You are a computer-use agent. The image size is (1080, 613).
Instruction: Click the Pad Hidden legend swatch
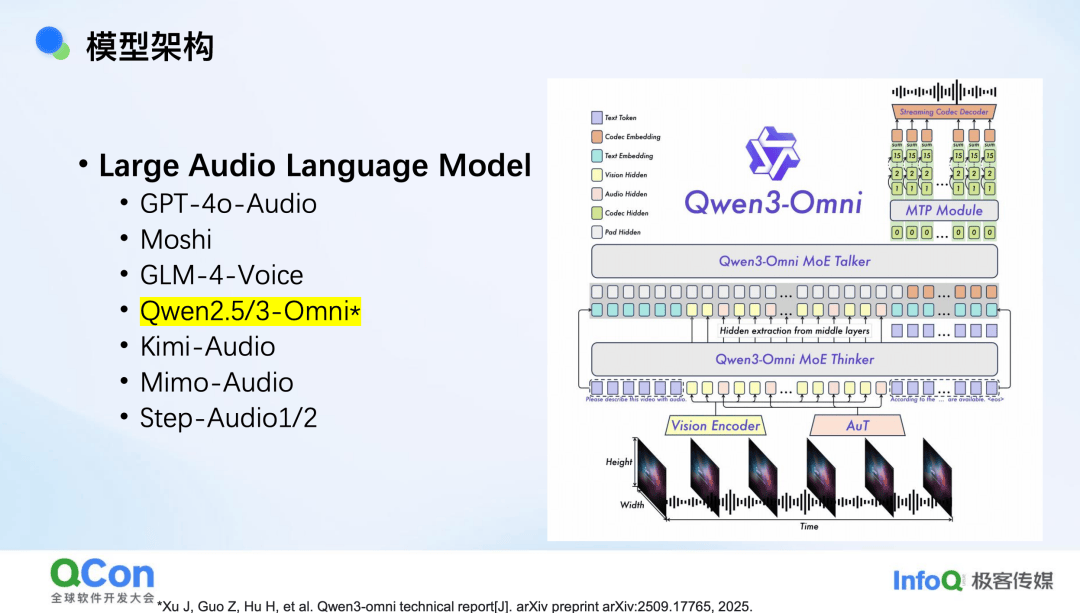coord(596,232)
